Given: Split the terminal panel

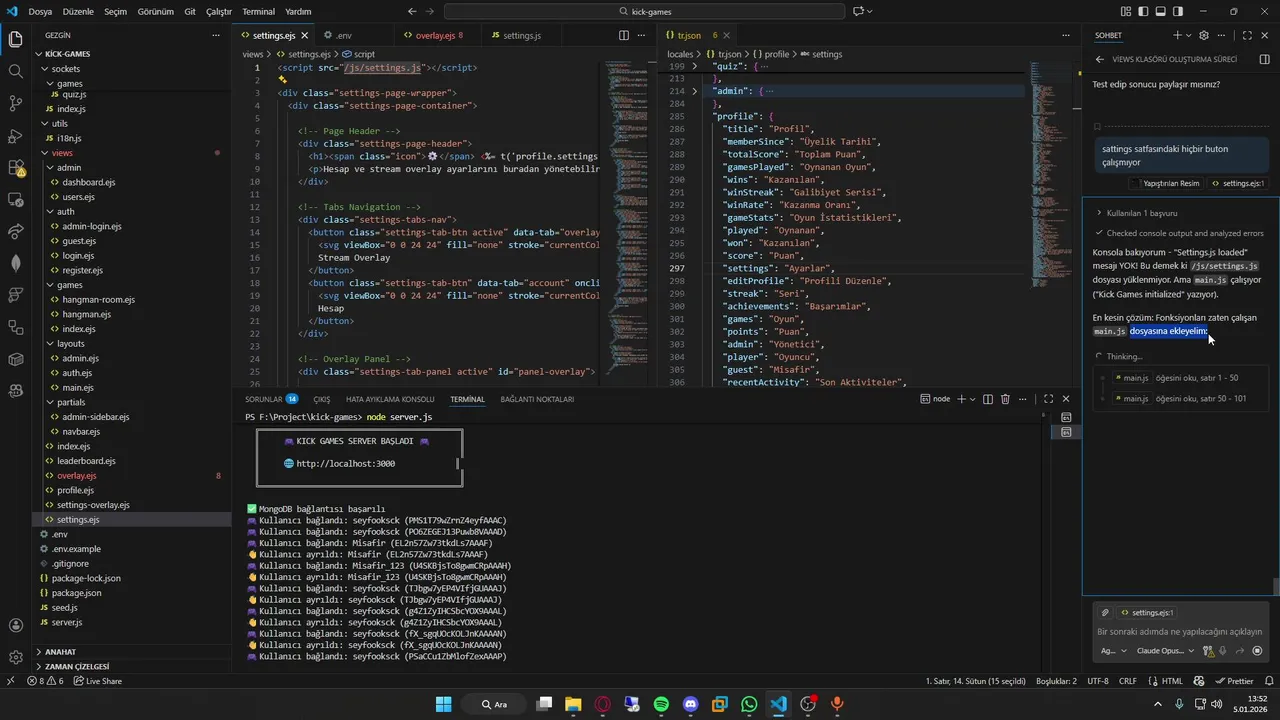Looking at the screenshot, I should coord(987,399).
